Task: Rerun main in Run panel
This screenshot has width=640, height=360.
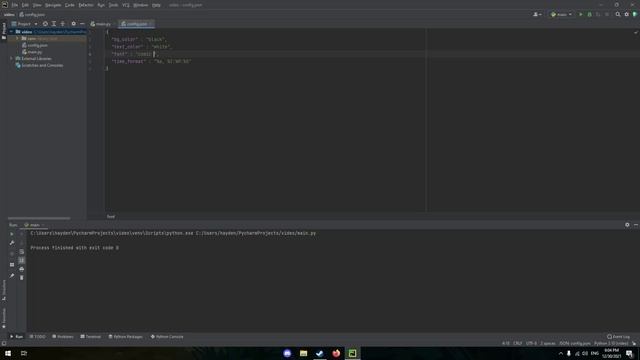Action: pos(12,234)
